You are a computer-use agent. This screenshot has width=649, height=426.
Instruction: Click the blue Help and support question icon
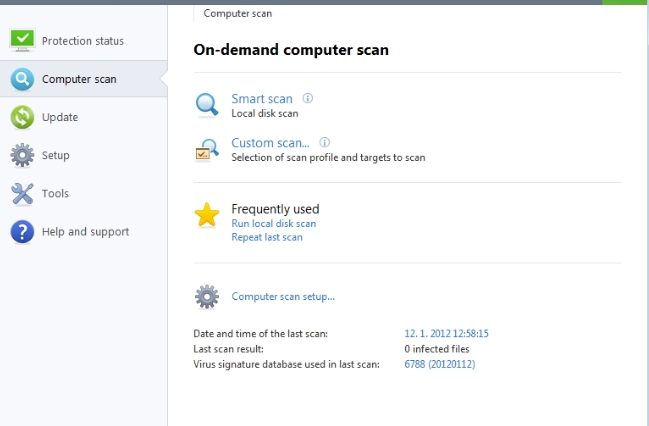[23, 232]
